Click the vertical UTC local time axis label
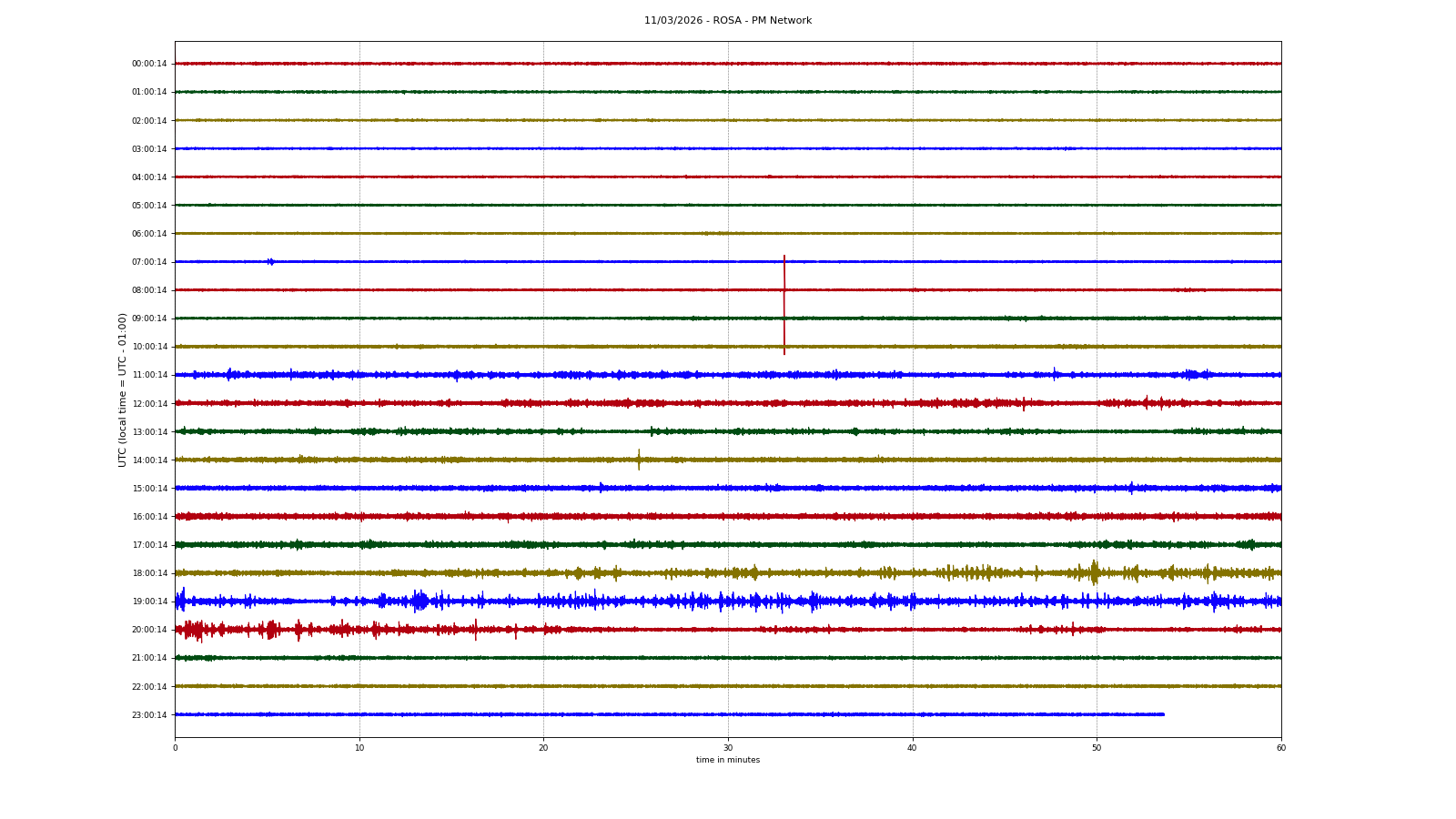The image size is (1456, 819). 123,389
